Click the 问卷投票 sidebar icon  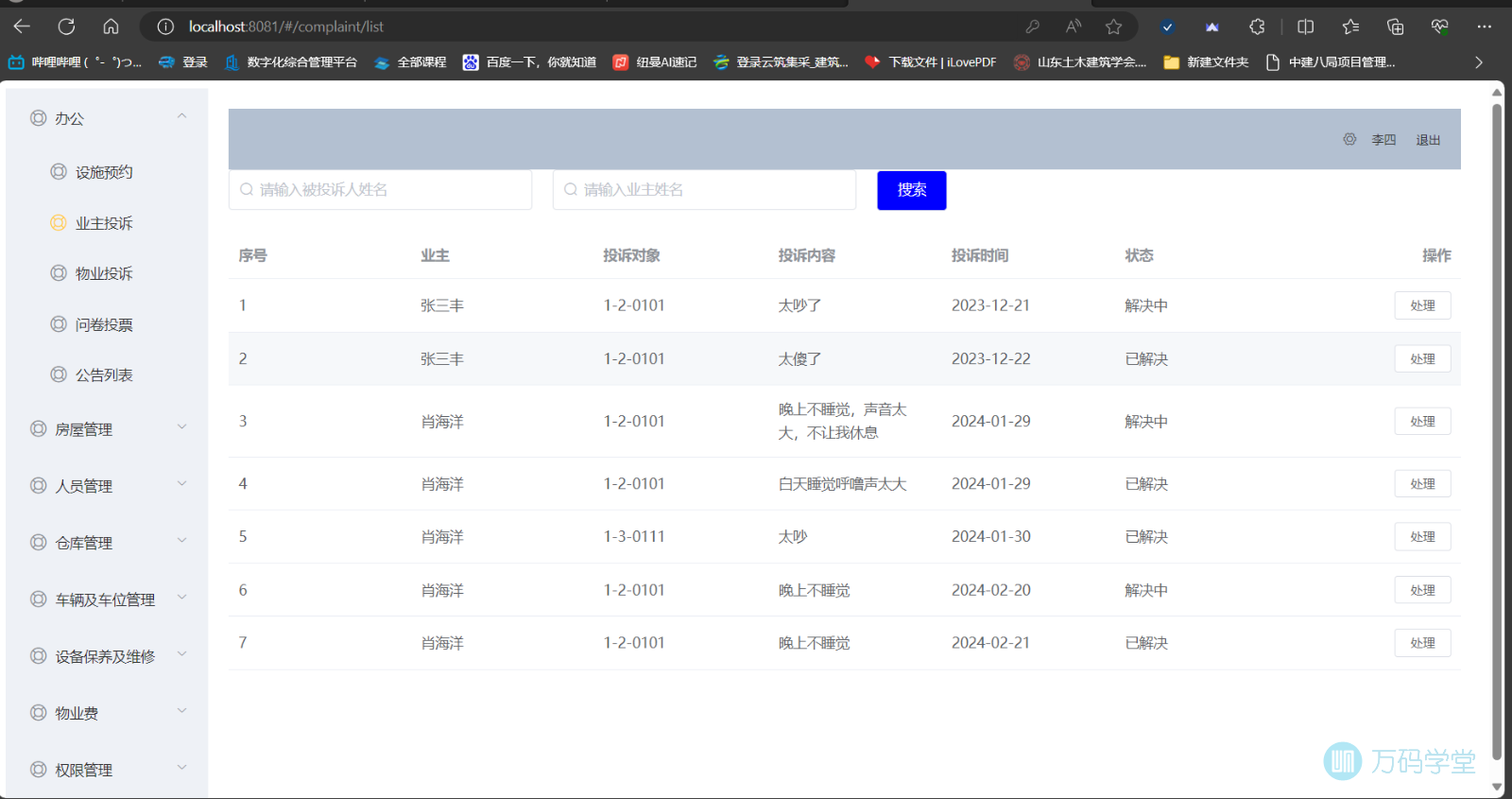59,324
